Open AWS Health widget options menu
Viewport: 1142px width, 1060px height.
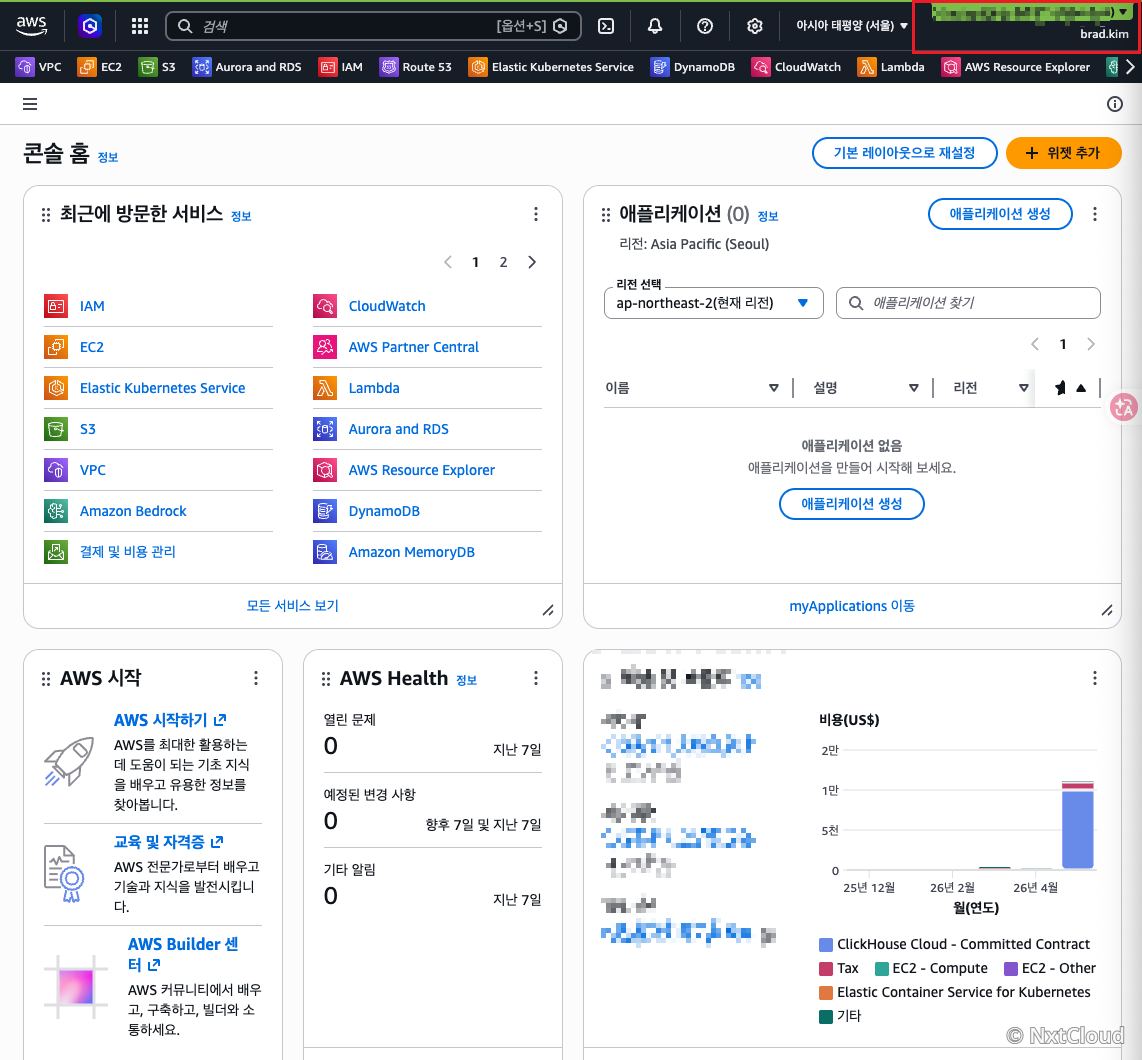(536, 678)
